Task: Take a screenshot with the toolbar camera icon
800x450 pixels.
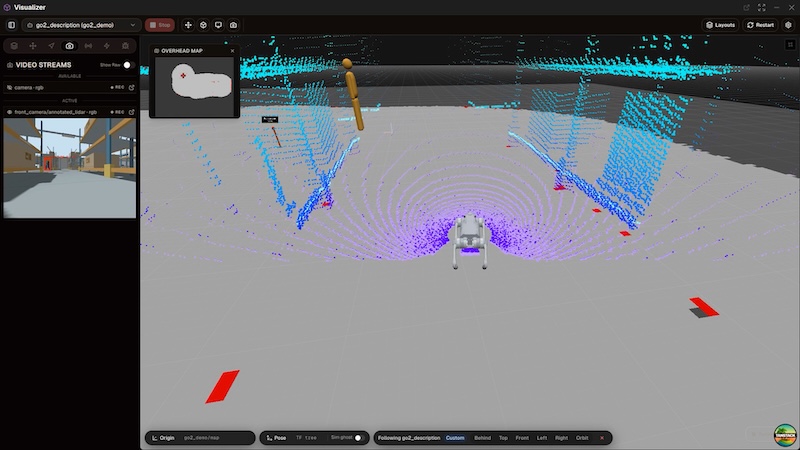Action: point(233,25)
